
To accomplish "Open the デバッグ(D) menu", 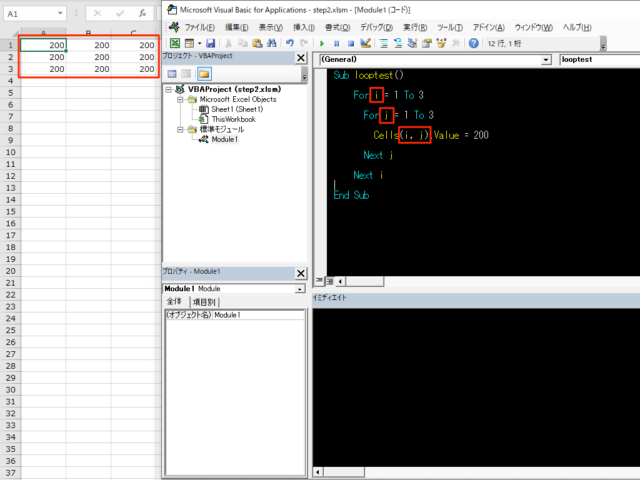I will pyautogui.click(x=375, y=27).
